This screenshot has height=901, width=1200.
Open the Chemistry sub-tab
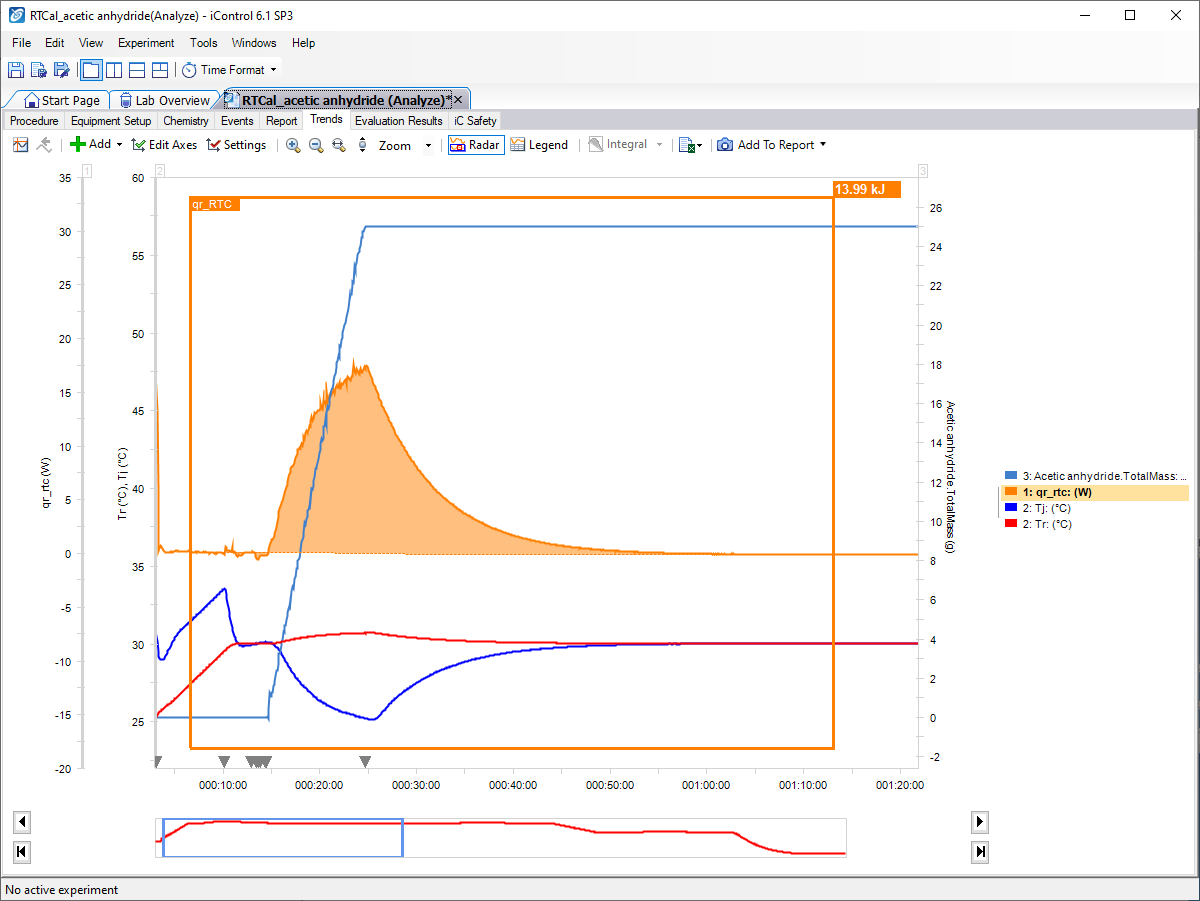tap(186, 121)
